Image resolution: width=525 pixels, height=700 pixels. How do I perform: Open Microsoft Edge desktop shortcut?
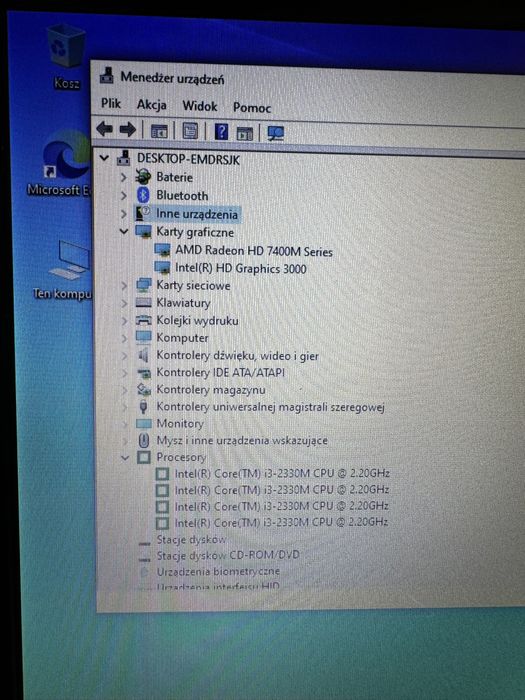tap(61, 164)
